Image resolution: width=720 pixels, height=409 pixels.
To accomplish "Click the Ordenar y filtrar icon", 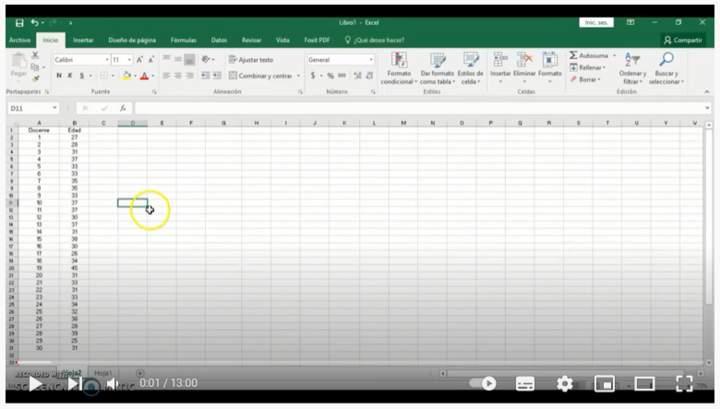I will 631,60.
